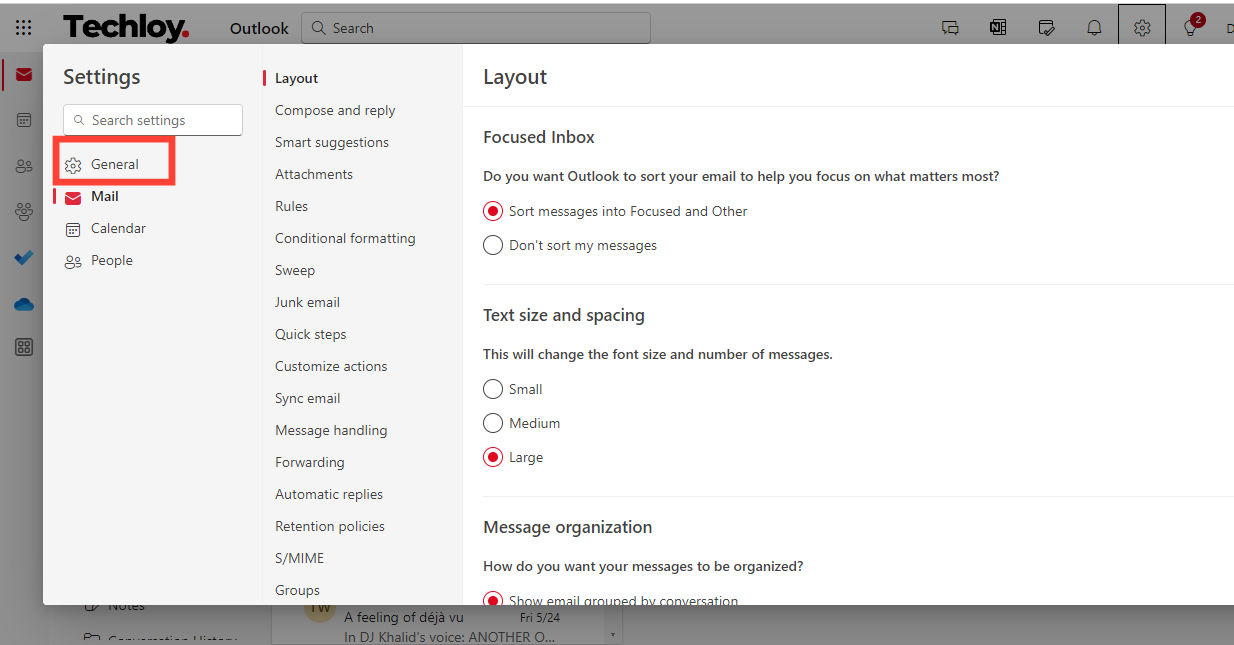Screen dimensions: 1234x645
Task: Show notifications via the bell icon
Action: pyautogui.click(x=1094, y=28)
